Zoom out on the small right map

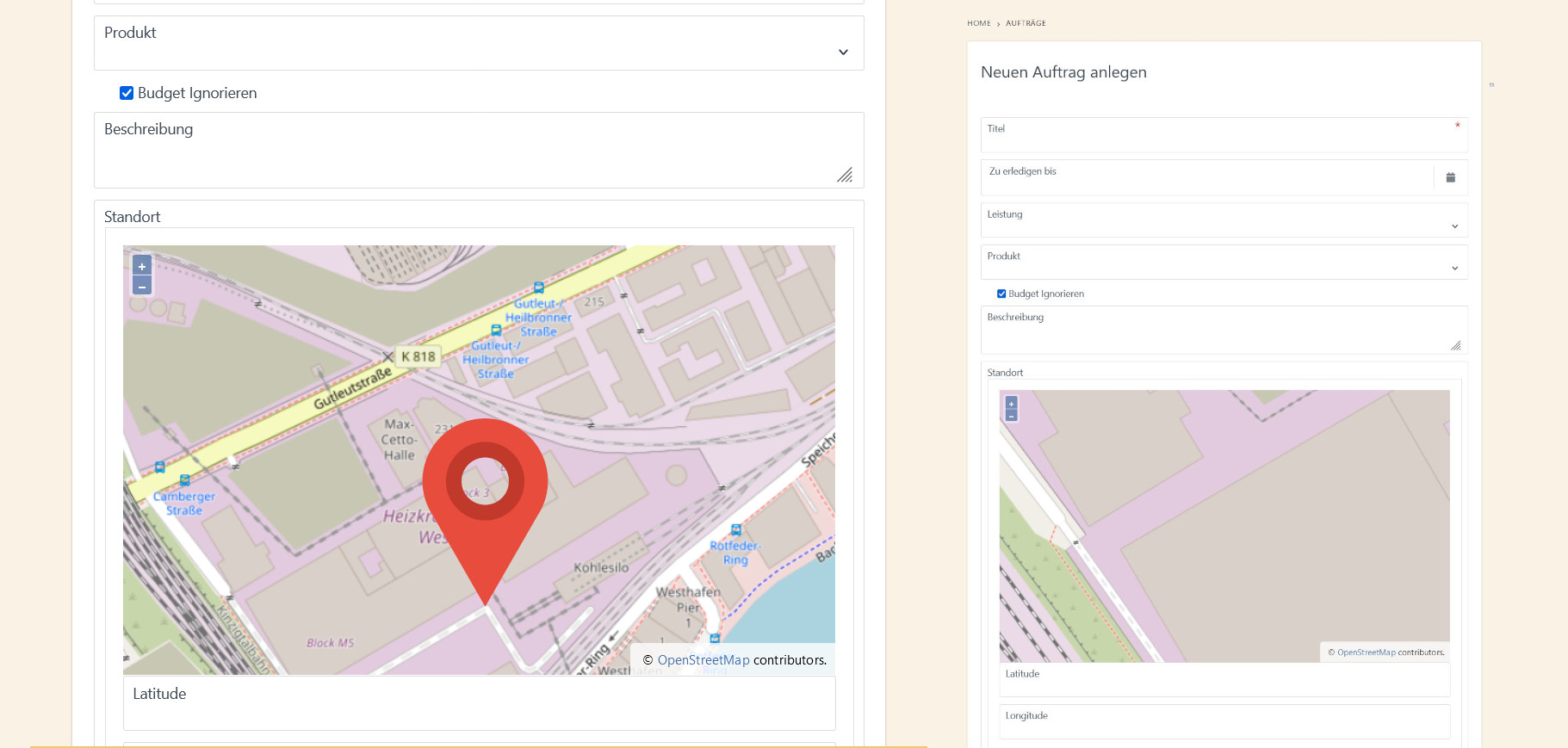(1012, 416)
